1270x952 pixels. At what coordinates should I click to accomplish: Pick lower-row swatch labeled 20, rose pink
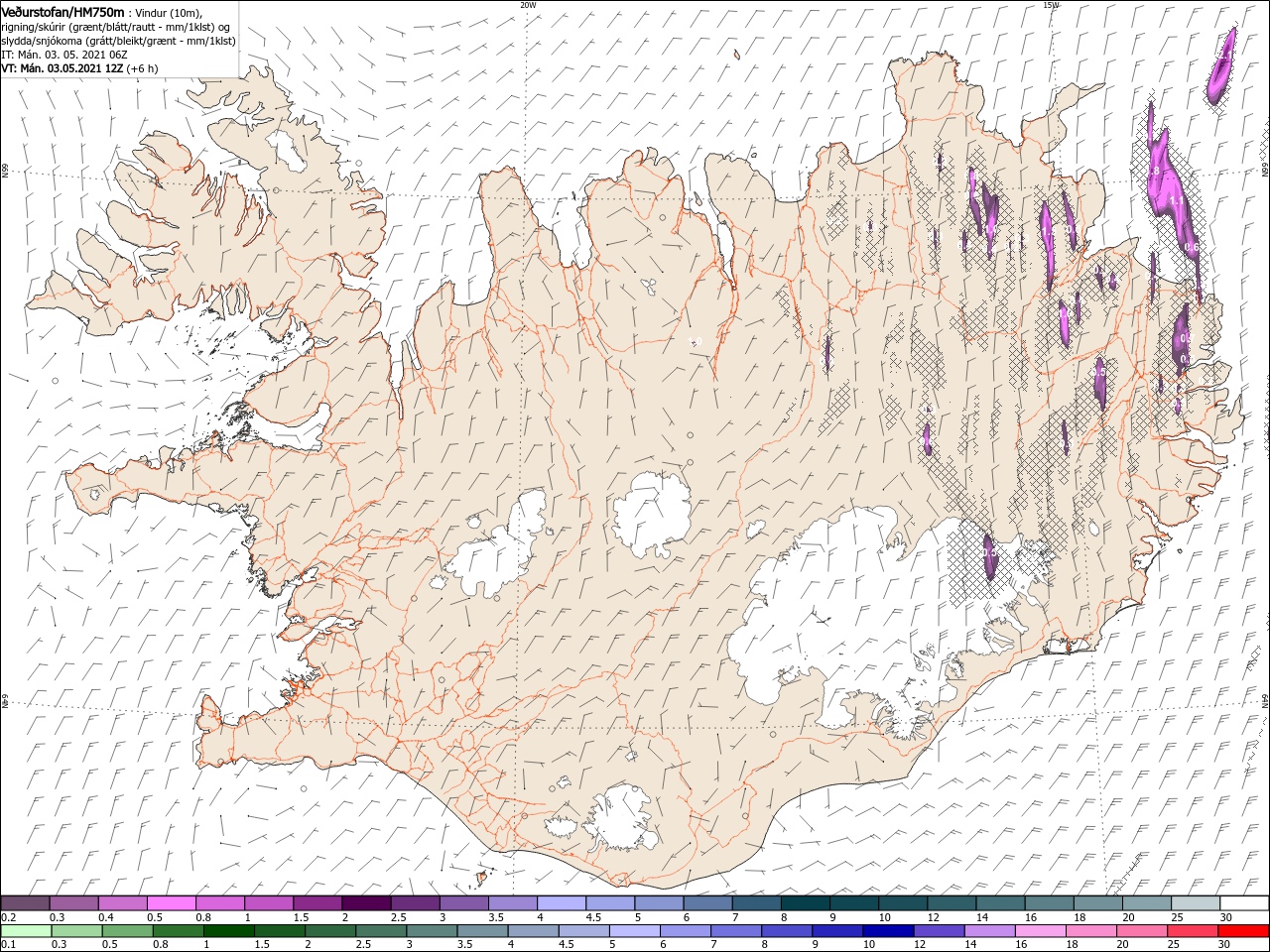[x=1140, y=931]
